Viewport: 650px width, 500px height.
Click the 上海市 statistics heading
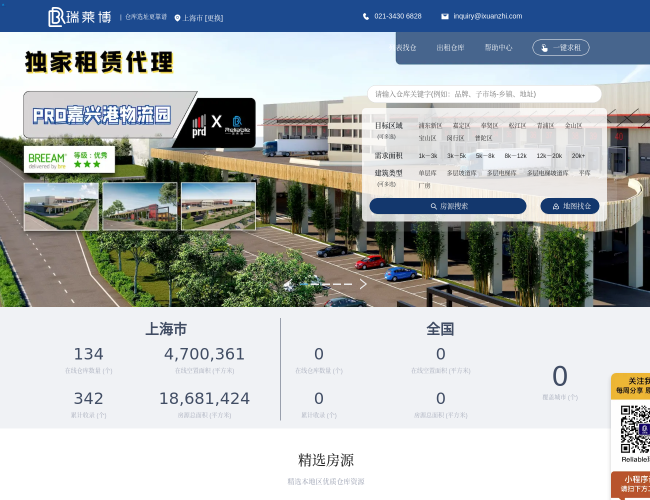(x=166, y=329)
